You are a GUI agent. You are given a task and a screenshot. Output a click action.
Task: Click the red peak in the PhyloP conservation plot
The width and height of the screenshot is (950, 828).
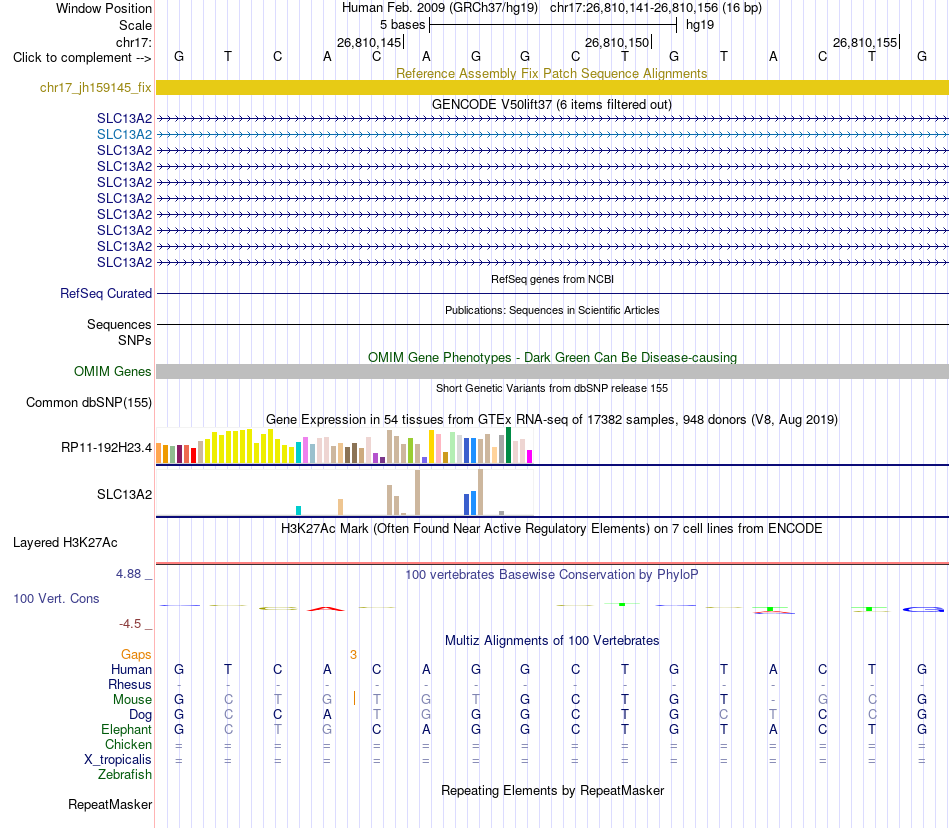click(326, 609)
